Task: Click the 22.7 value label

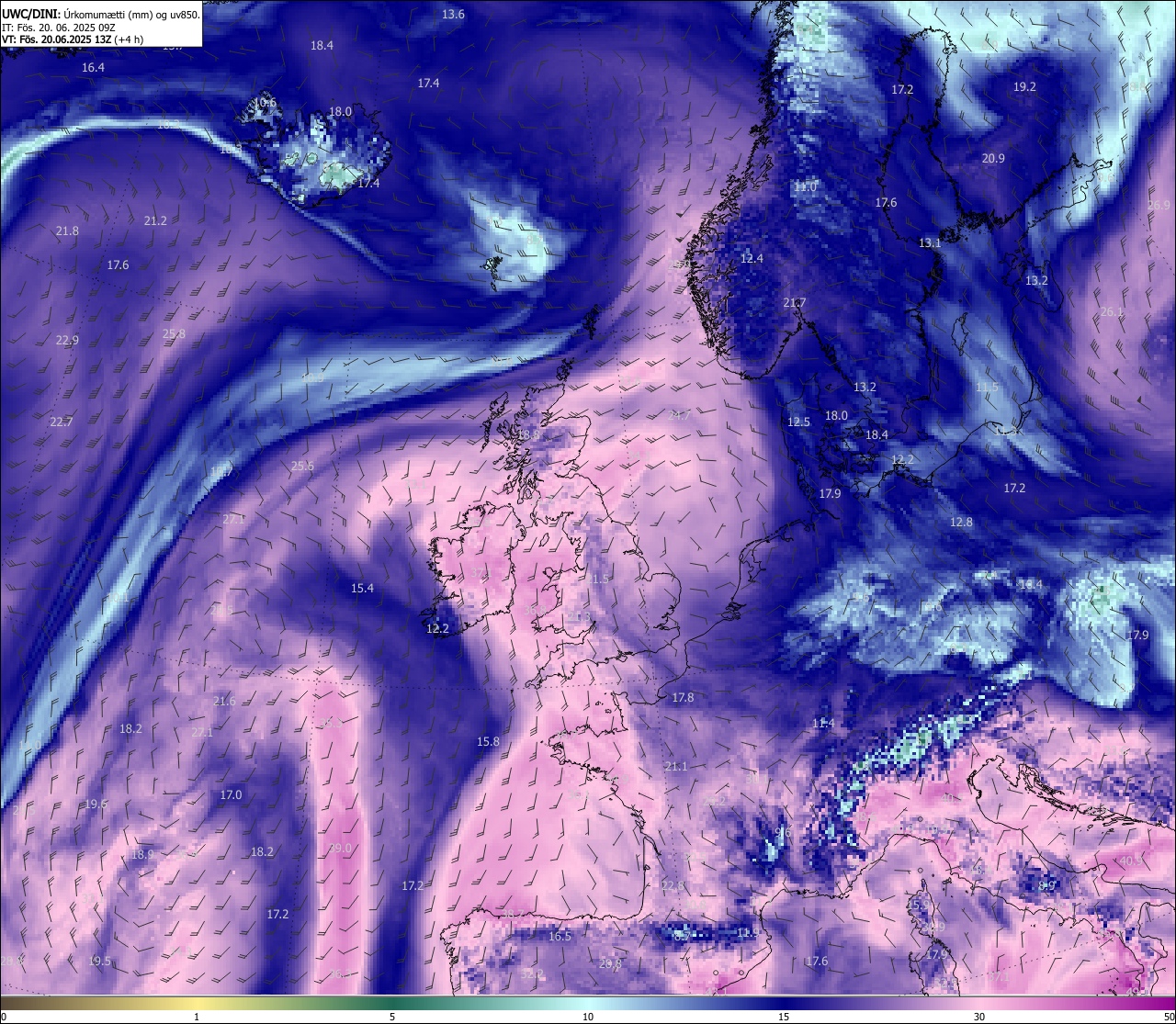Action: click(61, 422)
